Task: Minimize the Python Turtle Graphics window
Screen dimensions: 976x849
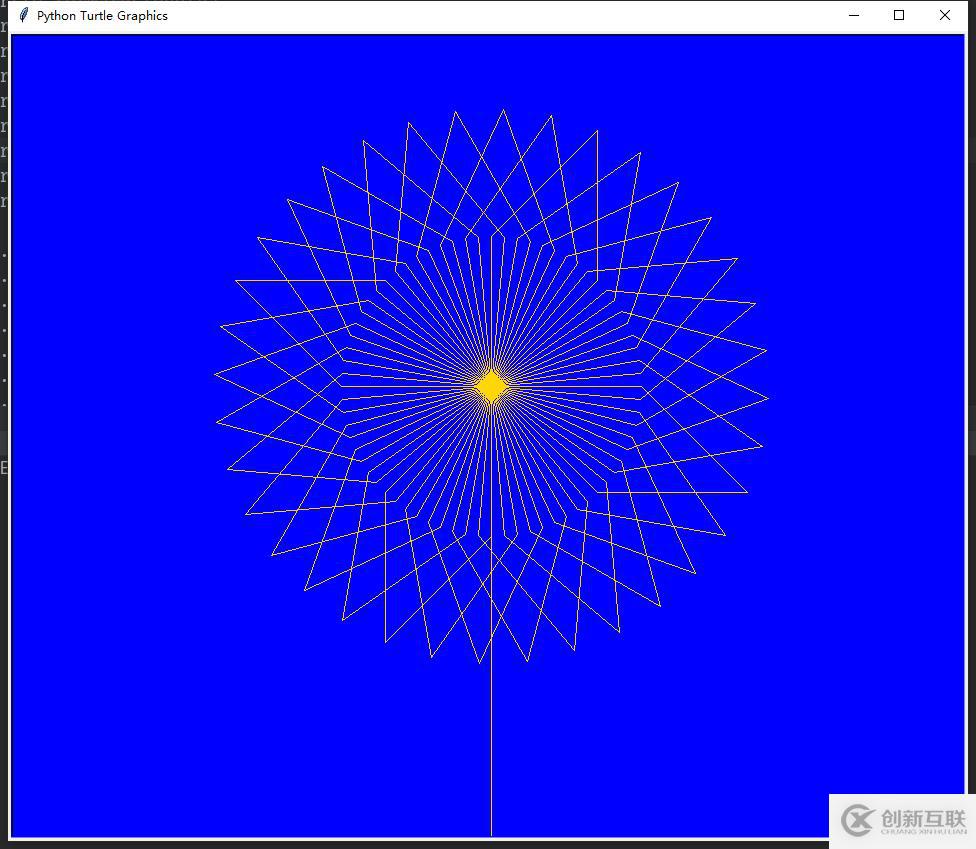Action: 854,15
